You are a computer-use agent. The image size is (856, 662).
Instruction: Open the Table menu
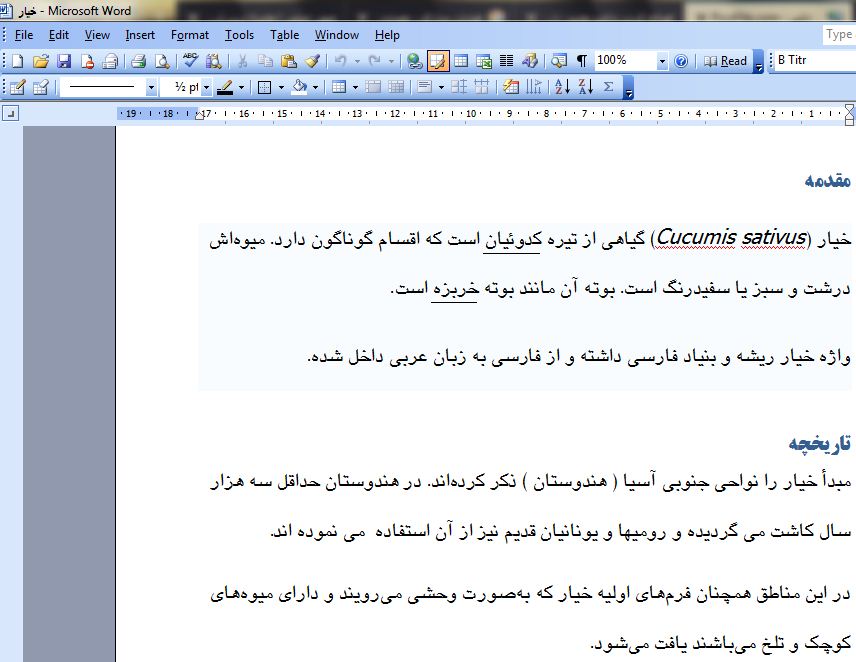285,35
